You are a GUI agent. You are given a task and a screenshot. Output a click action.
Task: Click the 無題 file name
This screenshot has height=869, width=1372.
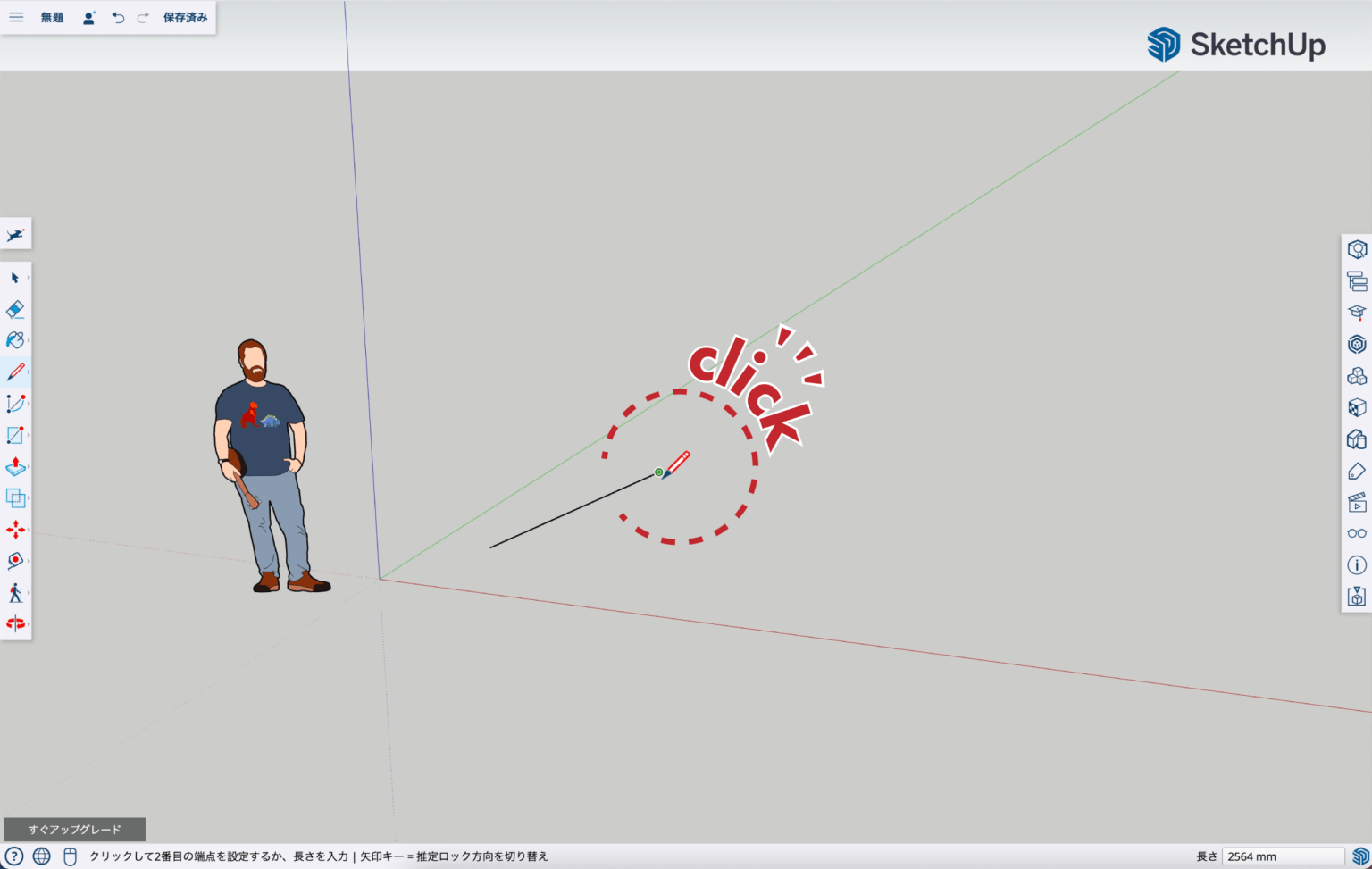[x=52, y=18]
